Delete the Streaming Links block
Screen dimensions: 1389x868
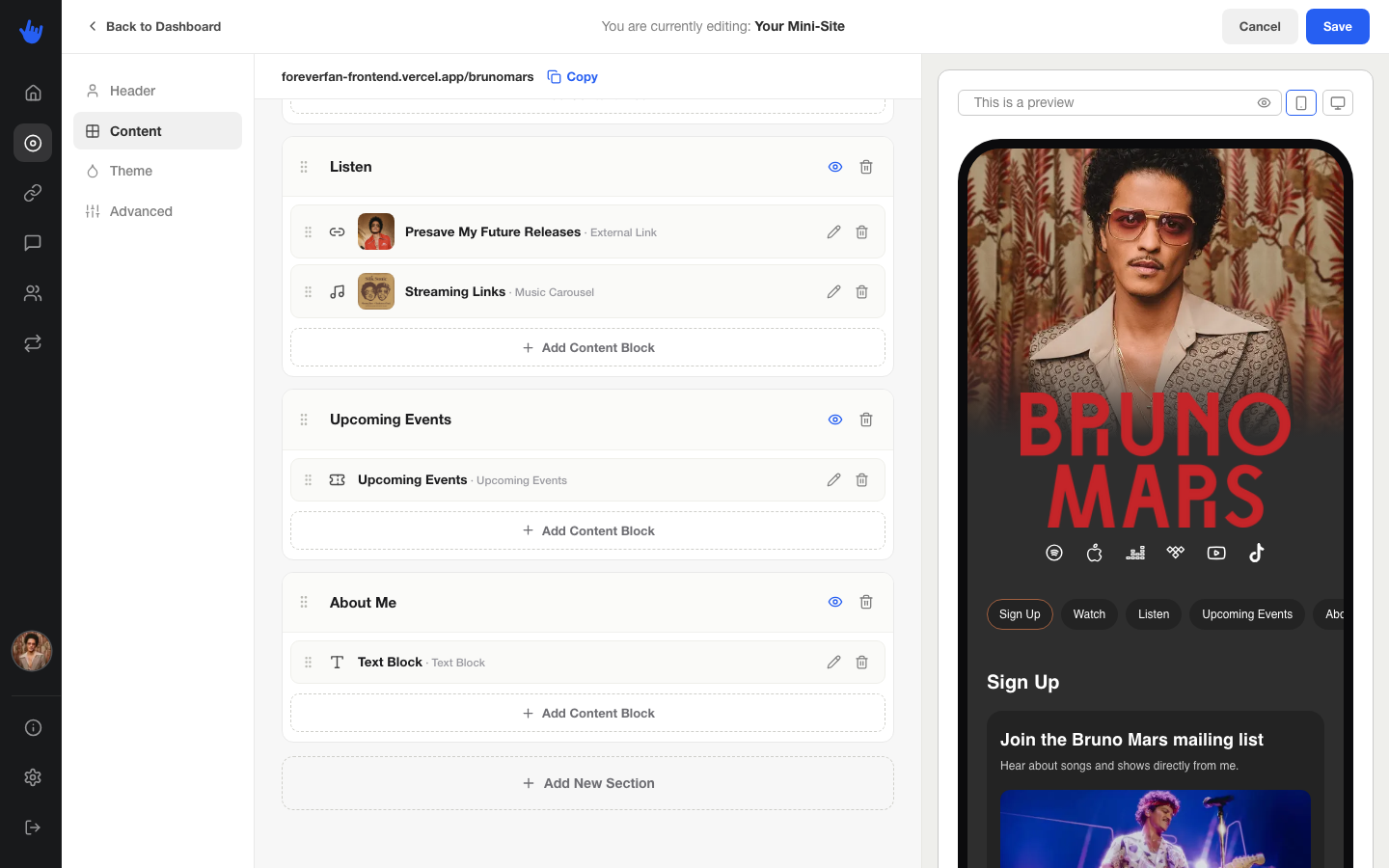[862, 292]
